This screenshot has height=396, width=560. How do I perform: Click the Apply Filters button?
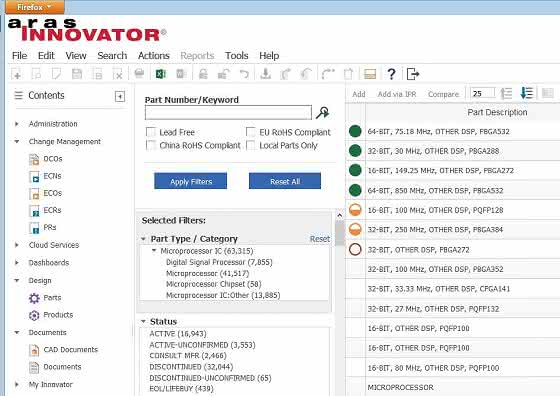(190, 181)
